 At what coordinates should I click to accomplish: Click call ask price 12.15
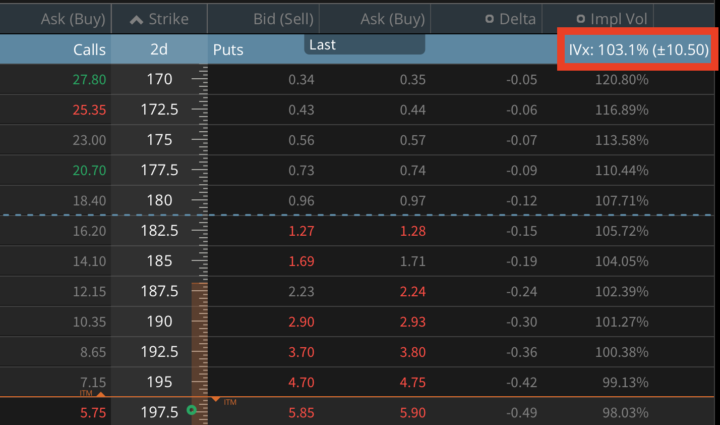coord(90,291)
